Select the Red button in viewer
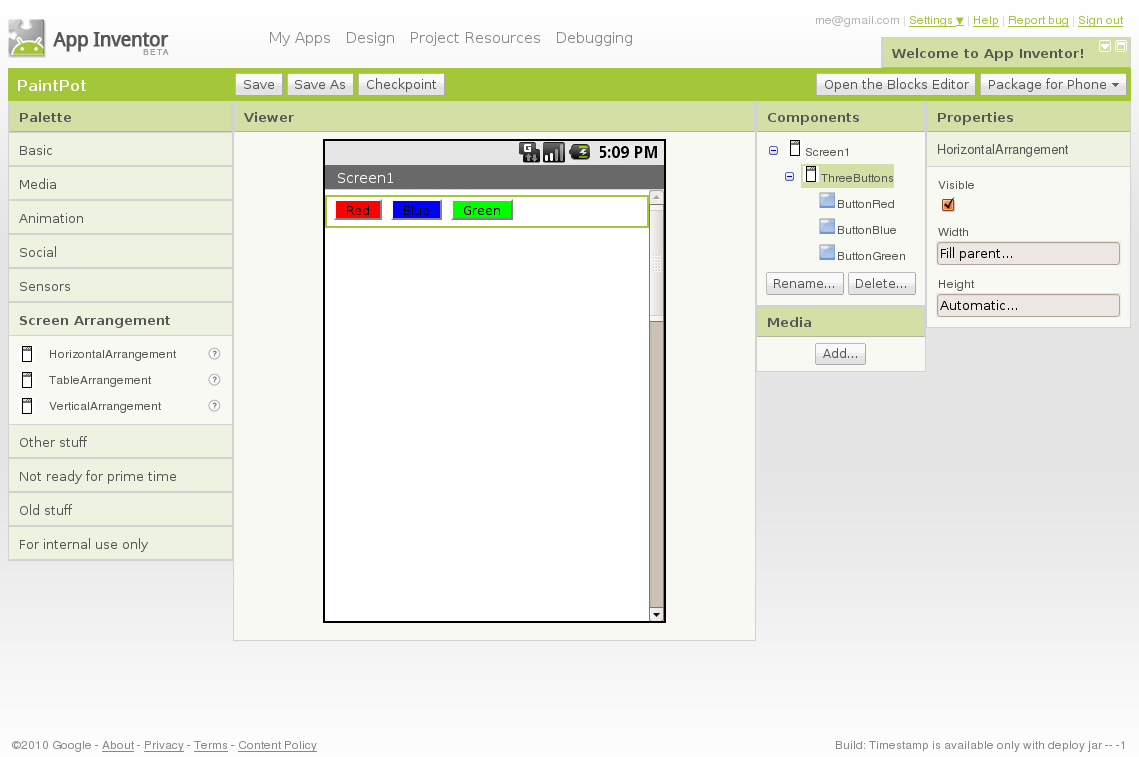The width and height of the screenshot is (1139, 757). point(358,210)
